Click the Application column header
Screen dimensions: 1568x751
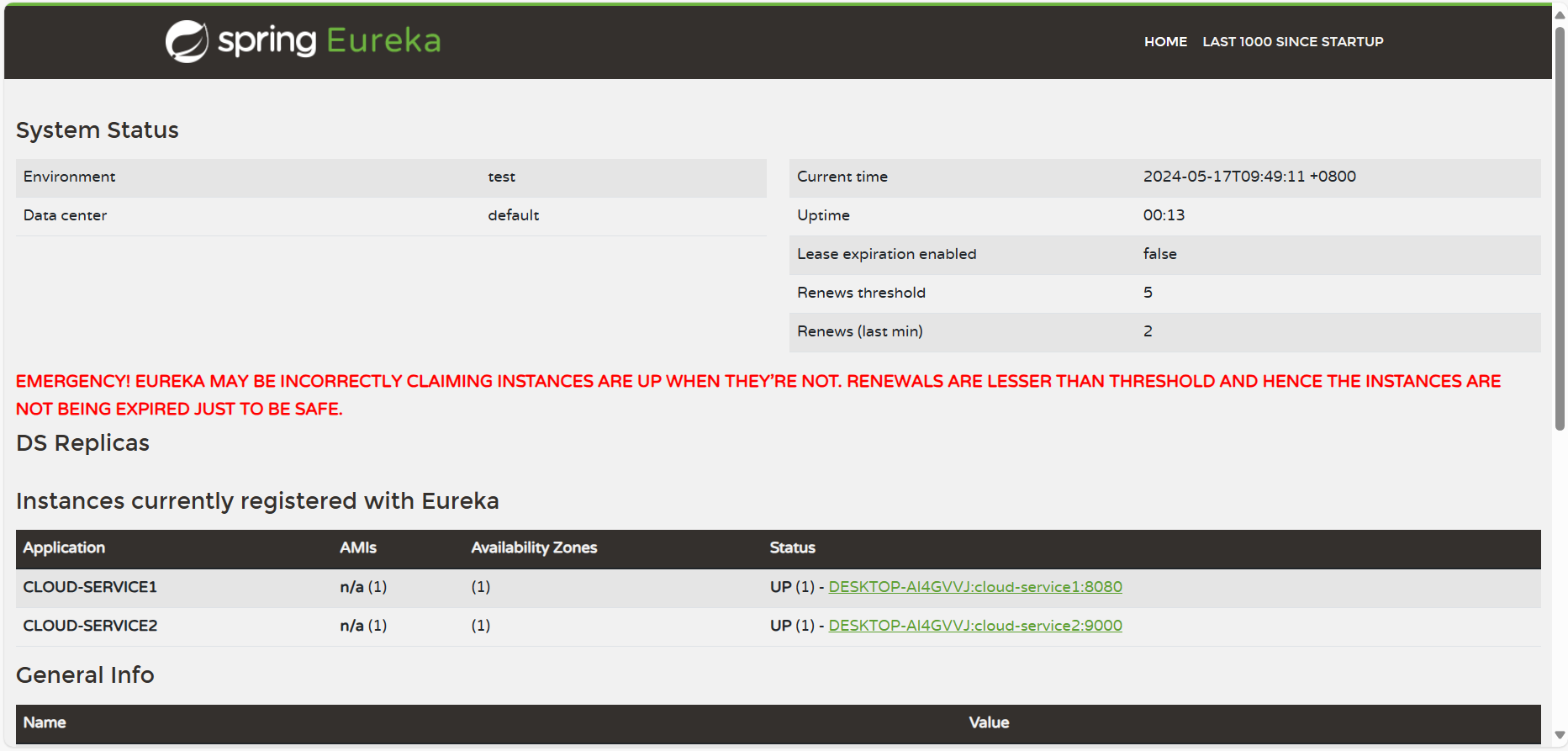(64, 547)
